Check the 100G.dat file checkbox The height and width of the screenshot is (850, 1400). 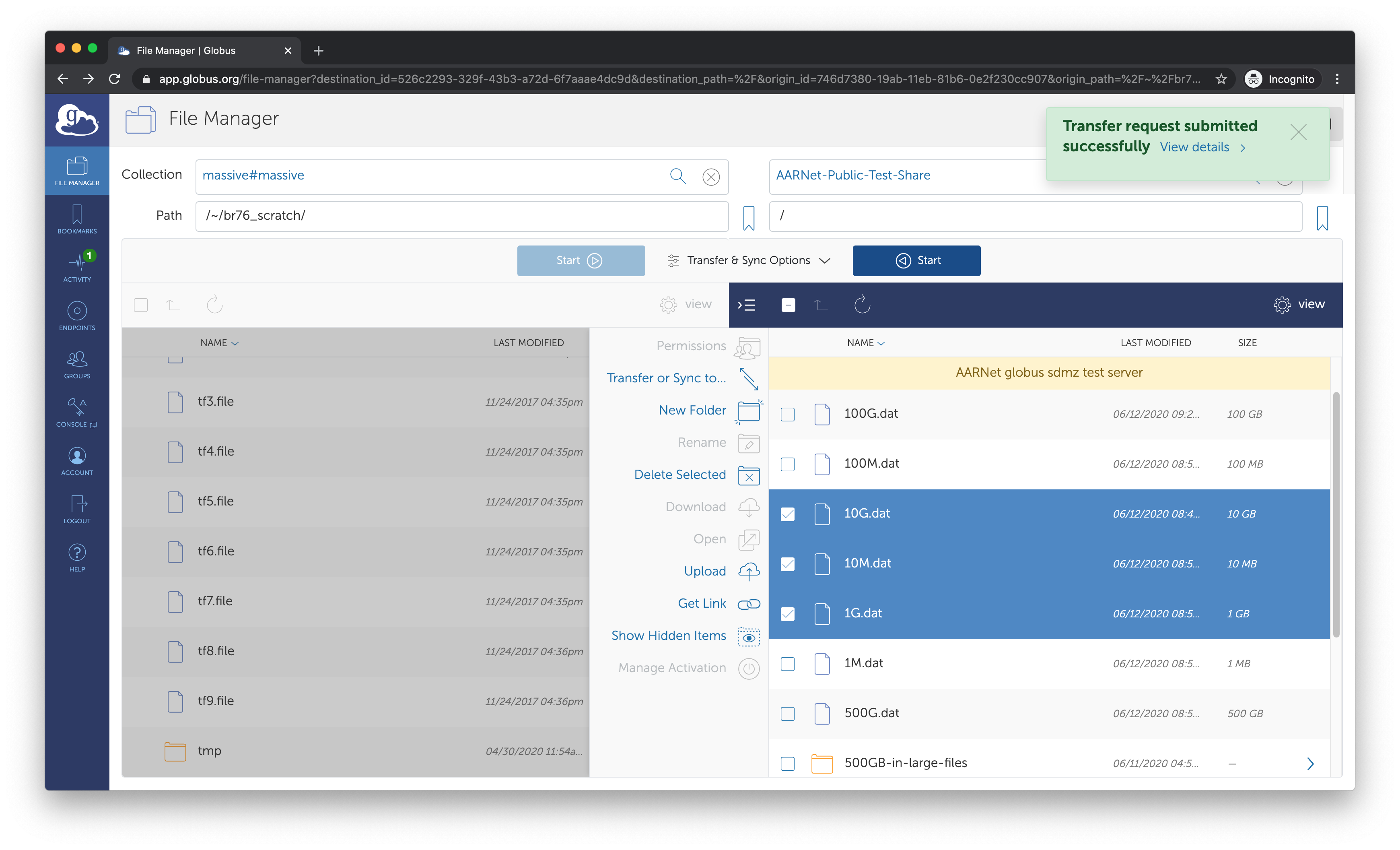point(788,415)
